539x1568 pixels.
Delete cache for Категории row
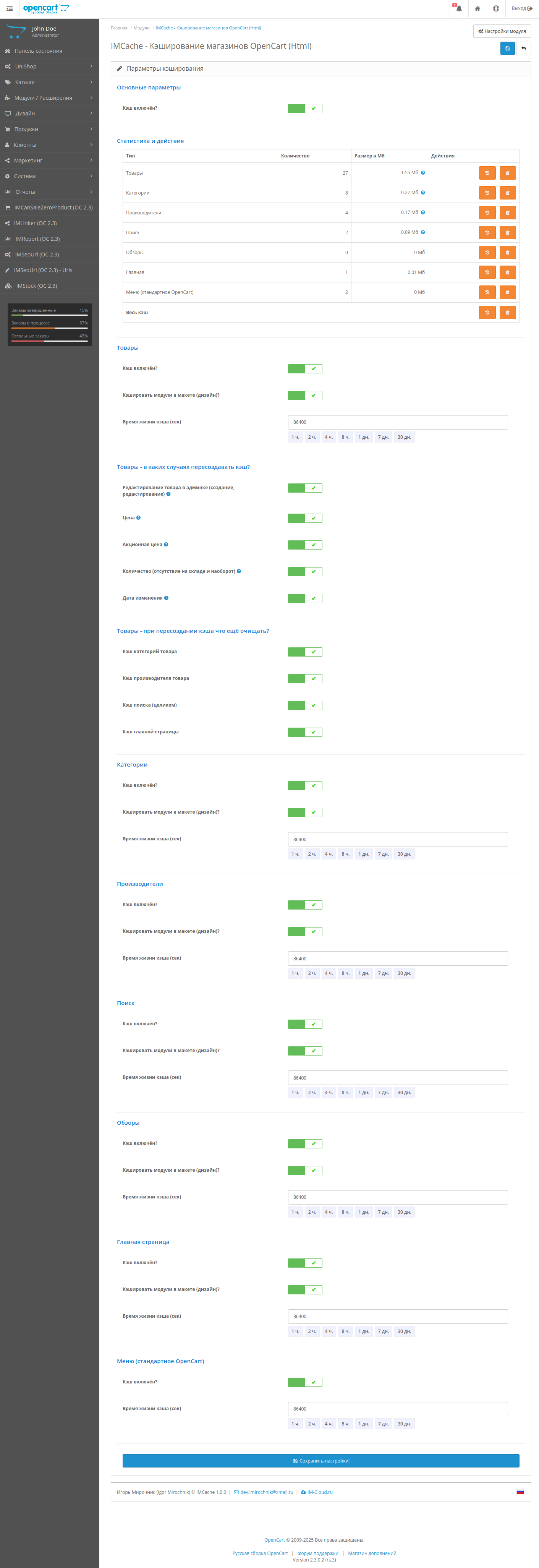tap(507, 193)
